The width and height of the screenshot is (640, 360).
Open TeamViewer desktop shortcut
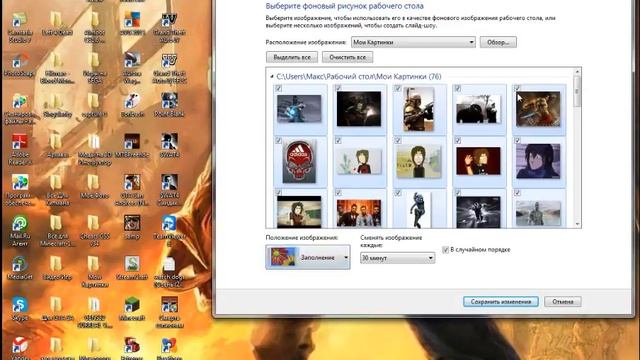coord(169,231)
